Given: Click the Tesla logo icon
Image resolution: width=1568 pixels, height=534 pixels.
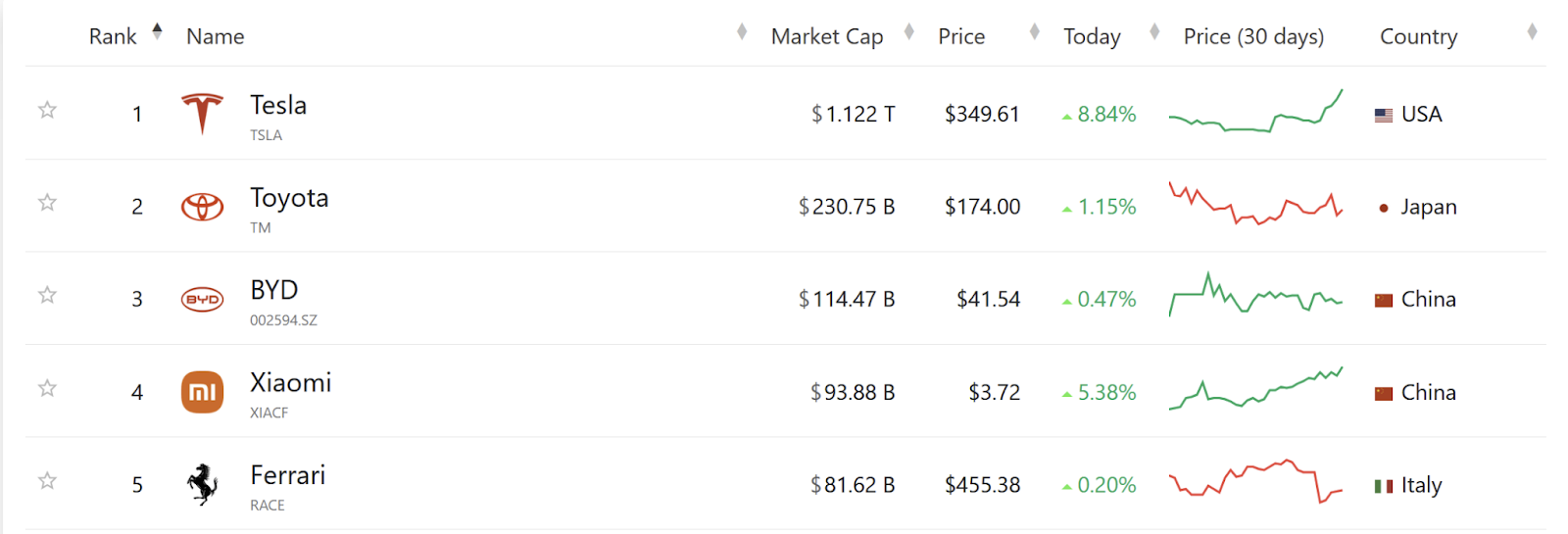Looking at the screenshot, I should coord(203,114).
